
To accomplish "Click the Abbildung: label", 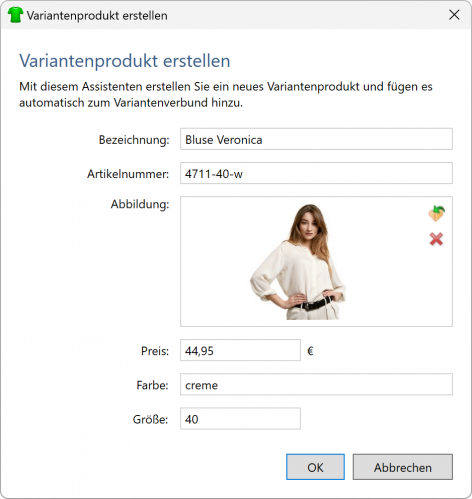I will pos(140,204).
